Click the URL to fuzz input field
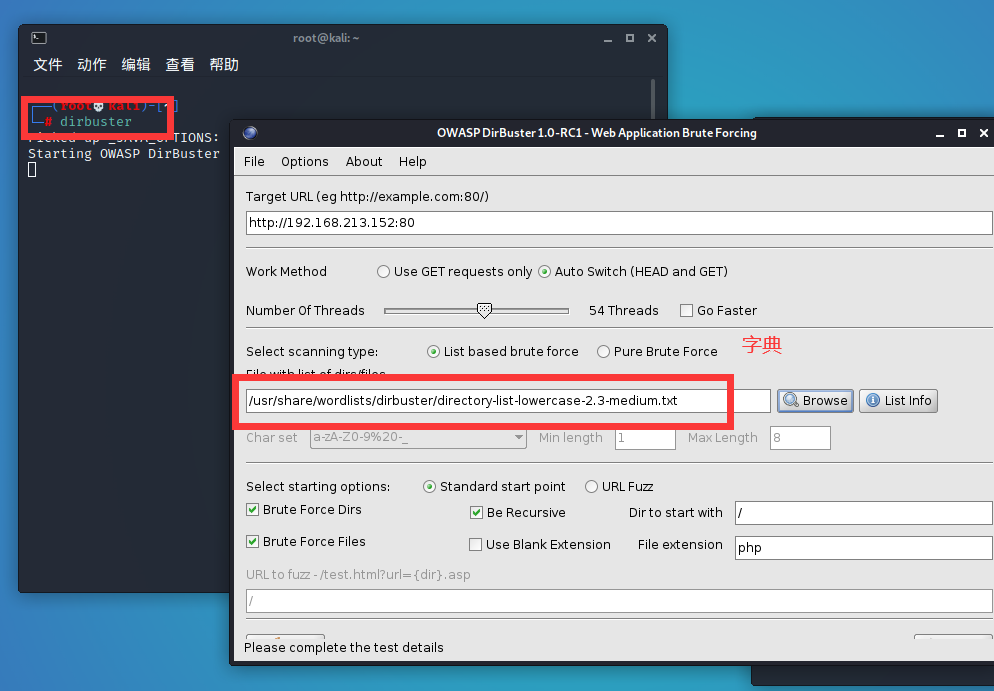The width and height of the screenshot is (994, 691). click(x=619, y=601)
